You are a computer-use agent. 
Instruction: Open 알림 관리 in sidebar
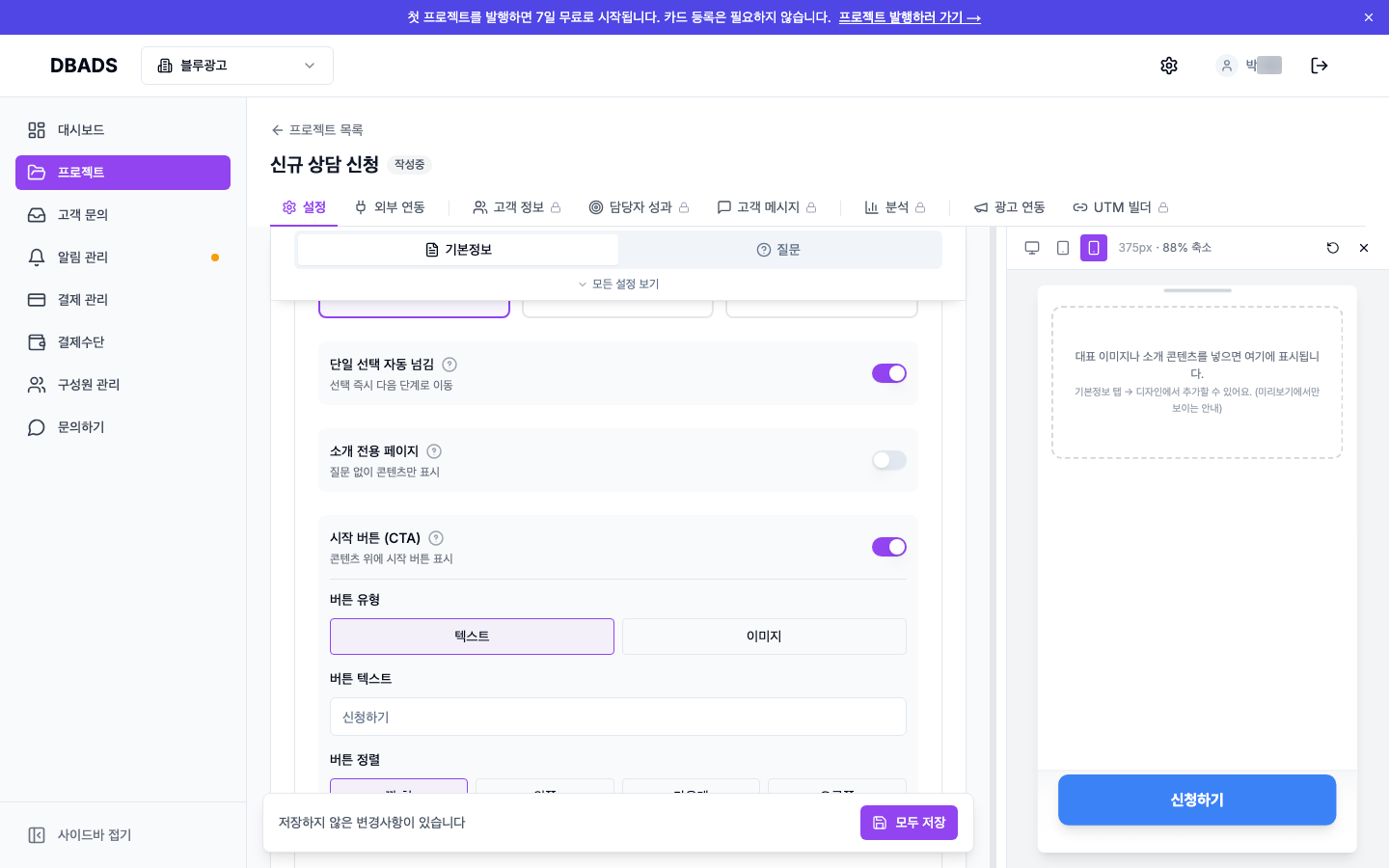pyautogui.click(x=123, y=258)
